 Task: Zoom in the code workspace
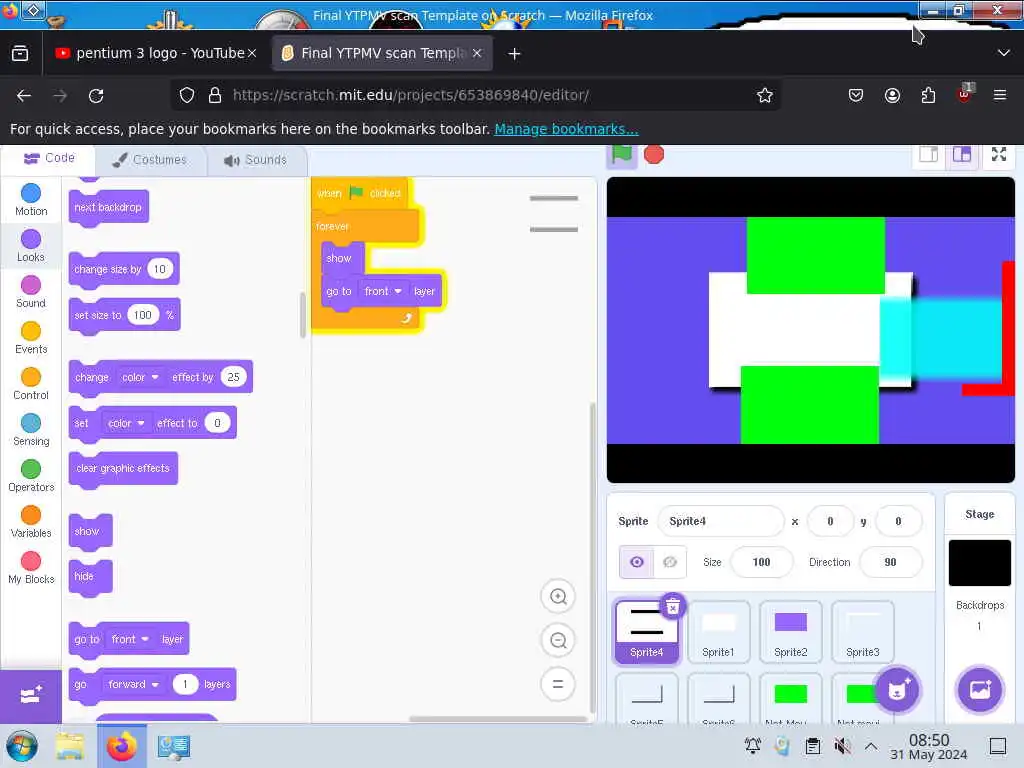[558, 596]
